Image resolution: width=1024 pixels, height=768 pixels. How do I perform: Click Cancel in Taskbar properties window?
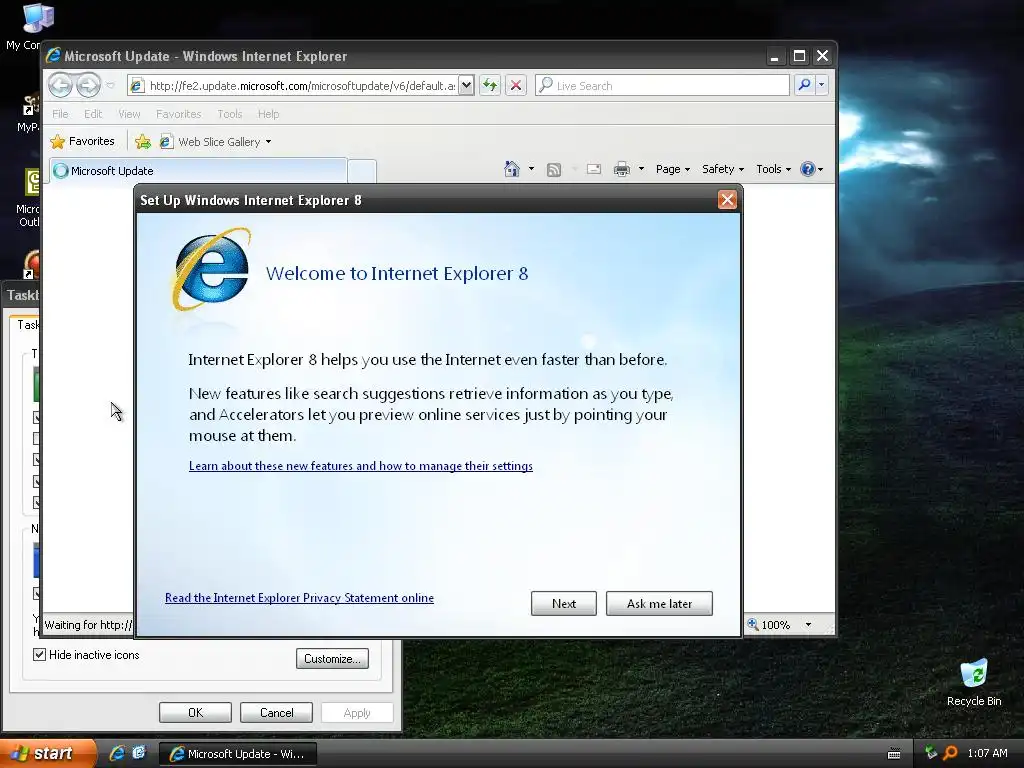276,712
